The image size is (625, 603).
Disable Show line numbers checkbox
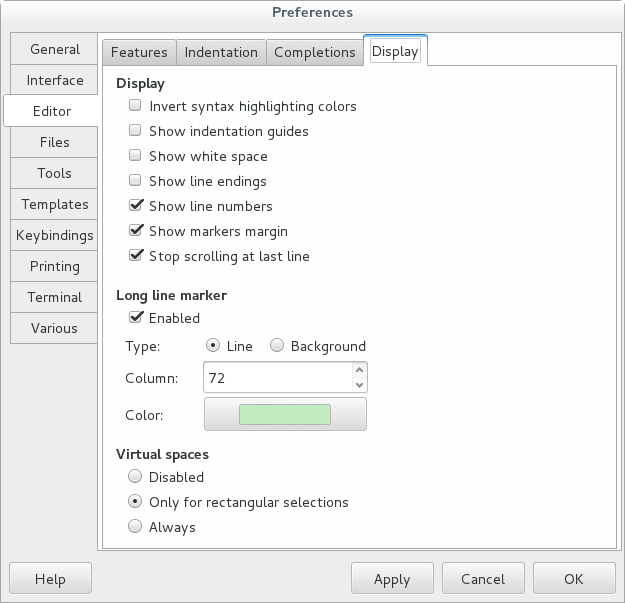(136, 206)
